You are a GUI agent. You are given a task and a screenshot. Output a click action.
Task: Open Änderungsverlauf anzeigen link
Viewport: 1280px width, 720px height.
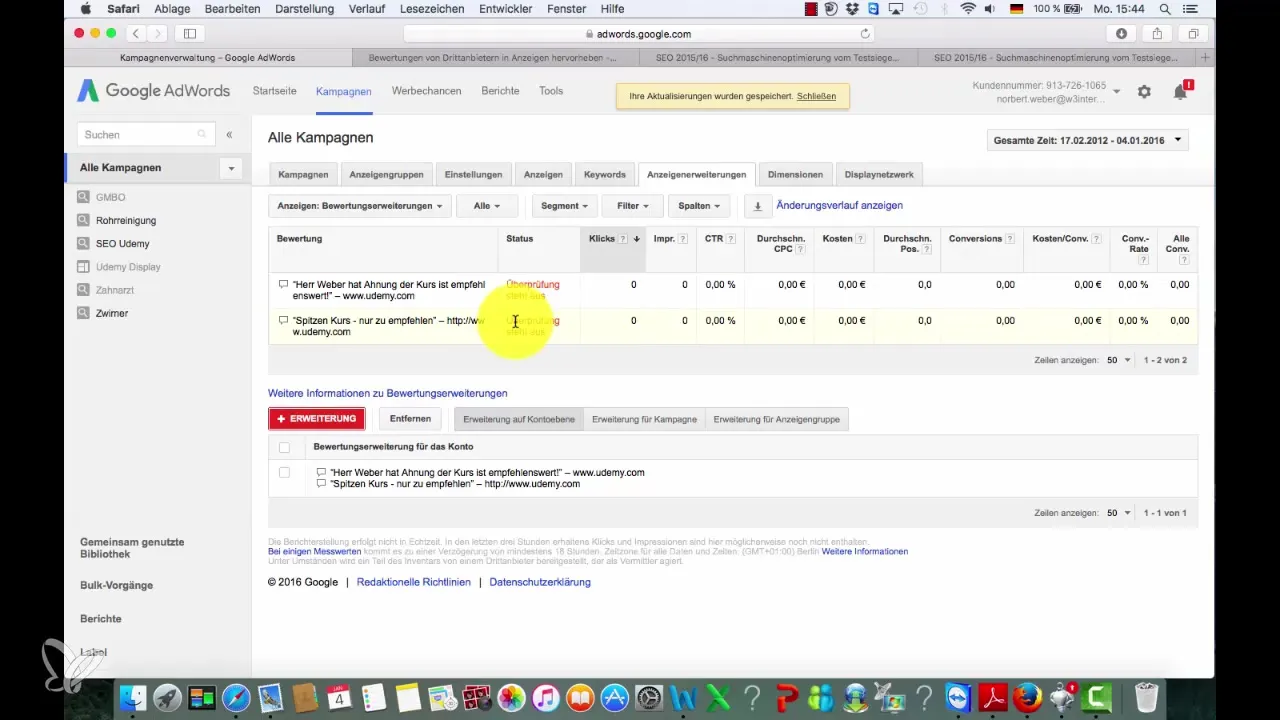pyautogui.click(x=839, y=205)
